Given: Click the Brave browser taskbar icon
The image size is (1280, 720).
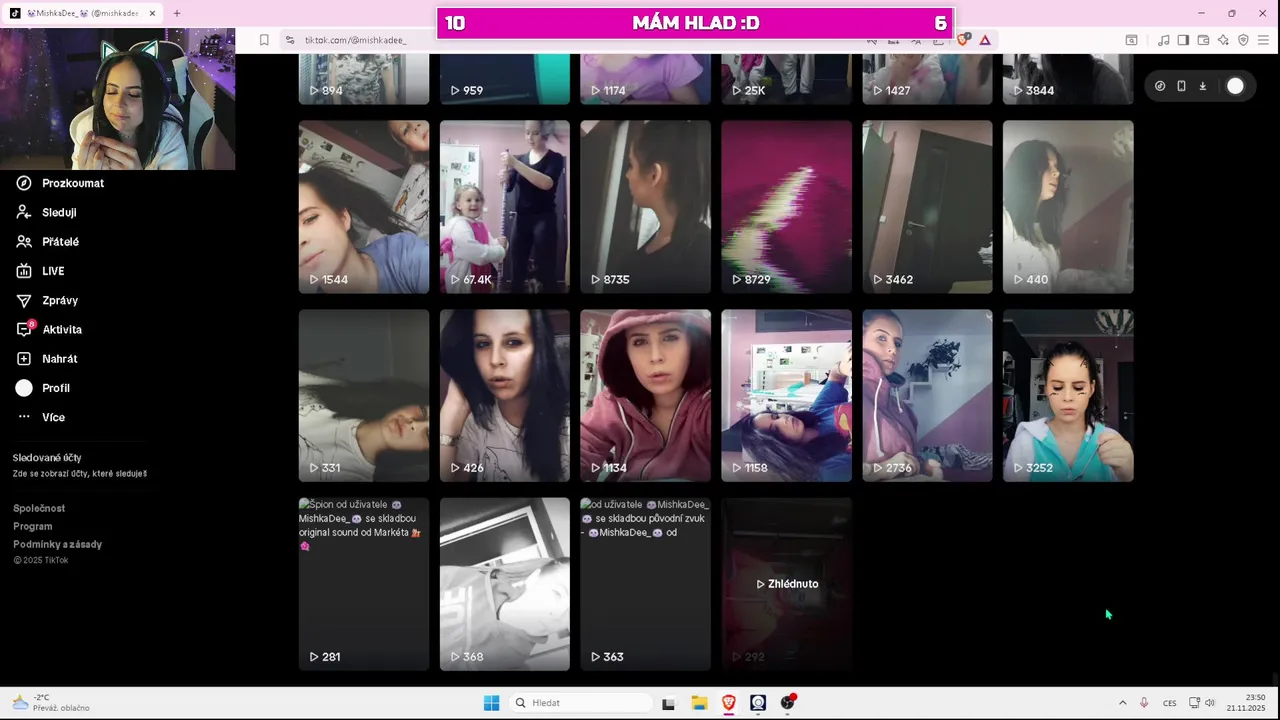Looking at the screenshot, I should 728,703.
